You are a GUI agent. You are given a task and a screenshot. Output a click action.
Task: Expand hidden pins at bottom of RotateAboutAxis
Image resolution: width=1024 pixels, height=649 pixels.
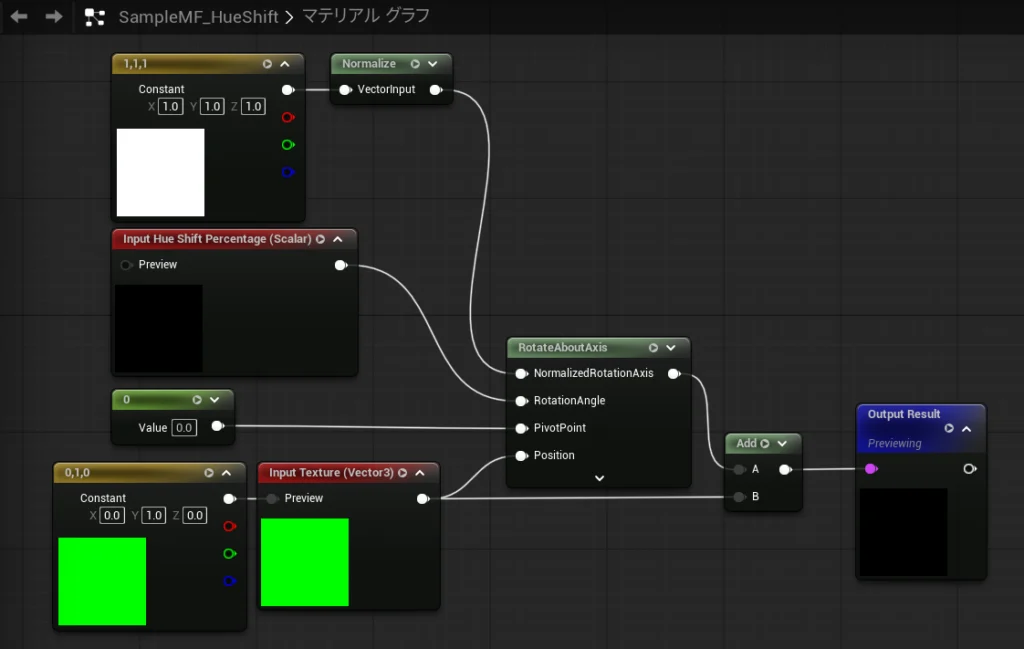click(599, 478)
